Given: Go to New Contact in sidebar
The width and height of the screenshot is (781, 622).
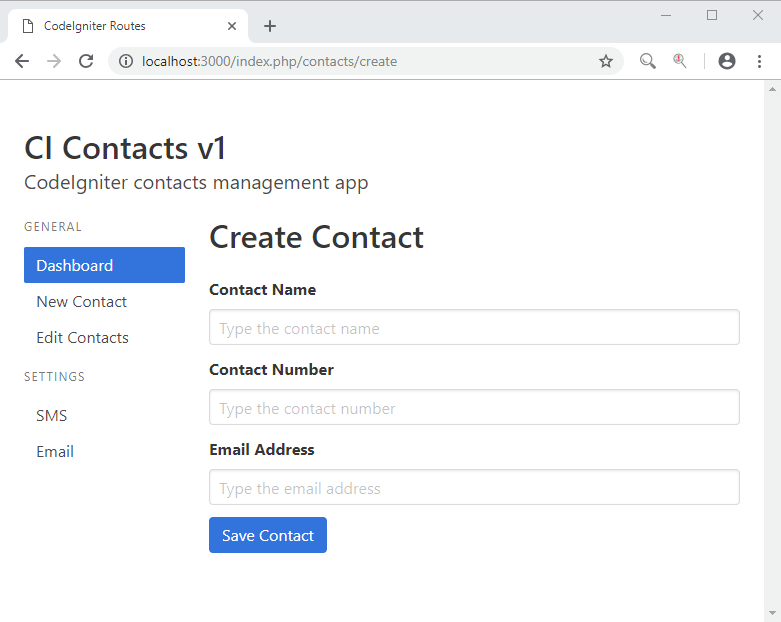Looking at the screenshot, I should pos(81,301).
